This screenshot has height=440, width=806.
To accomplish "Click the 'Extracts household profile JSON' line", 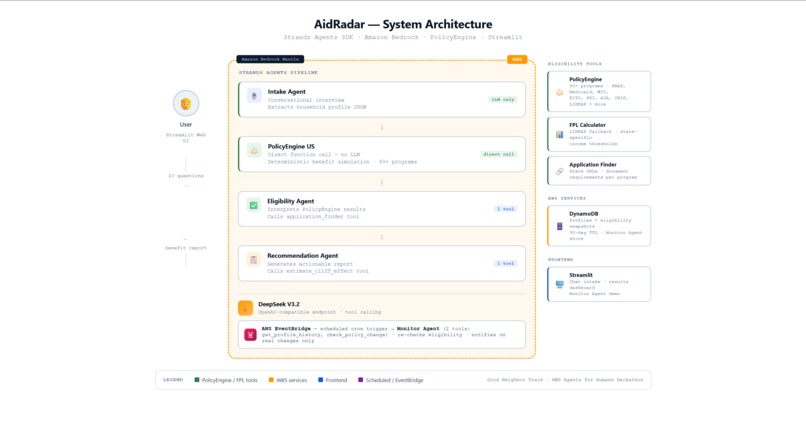I will pos(317,107).
